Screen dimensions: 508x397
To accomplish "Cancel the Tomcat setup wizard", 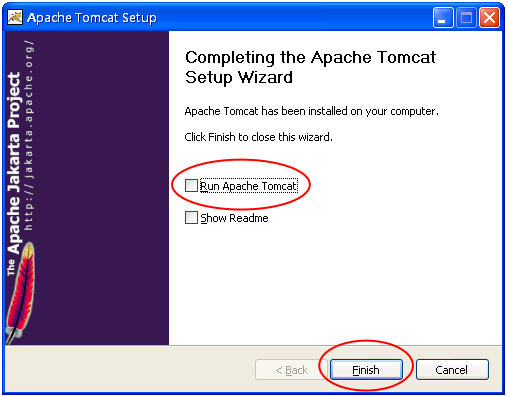I will pos(452,370).
